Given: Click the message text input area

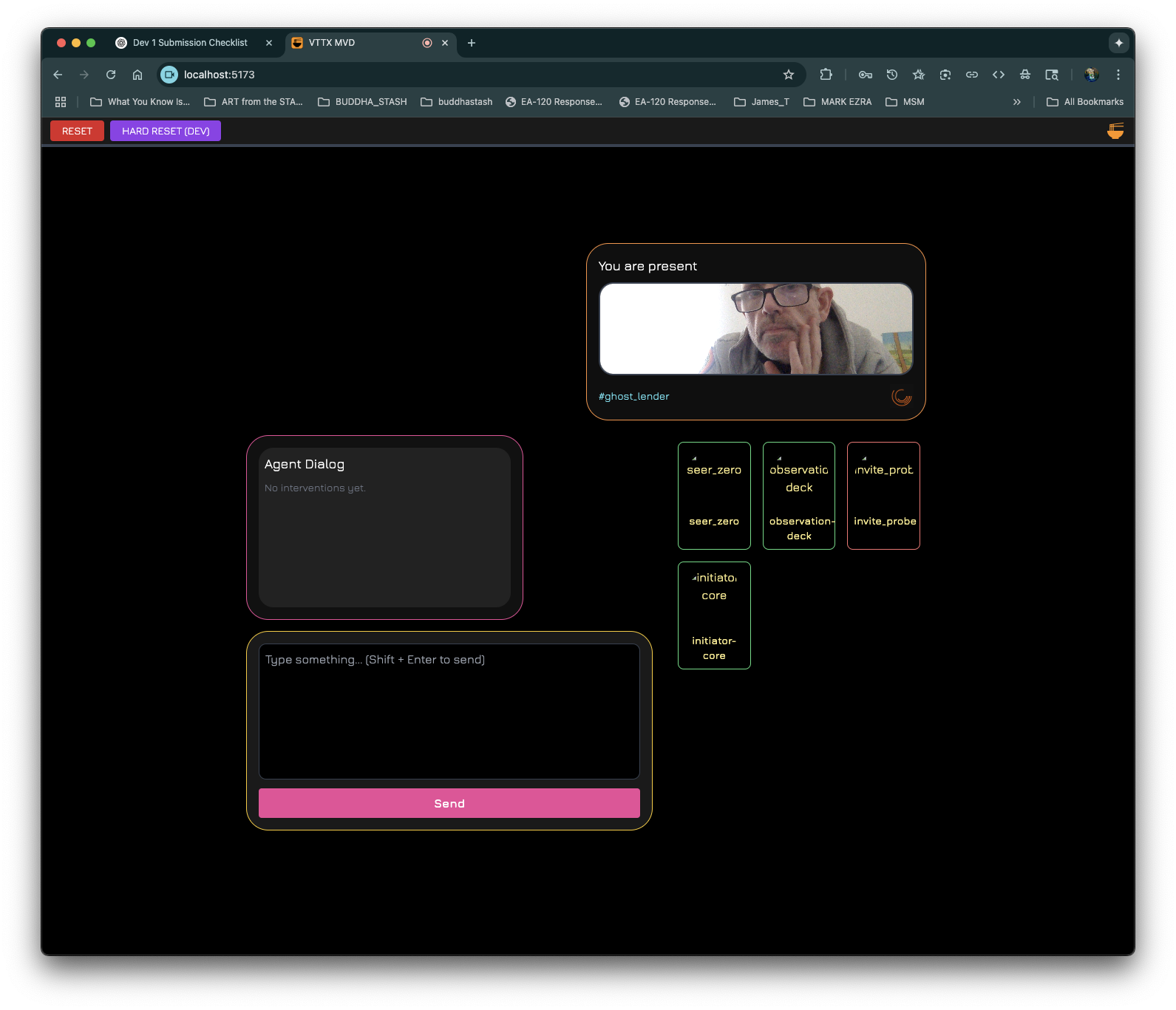Looking at the screenshot, I should (449, 711).
